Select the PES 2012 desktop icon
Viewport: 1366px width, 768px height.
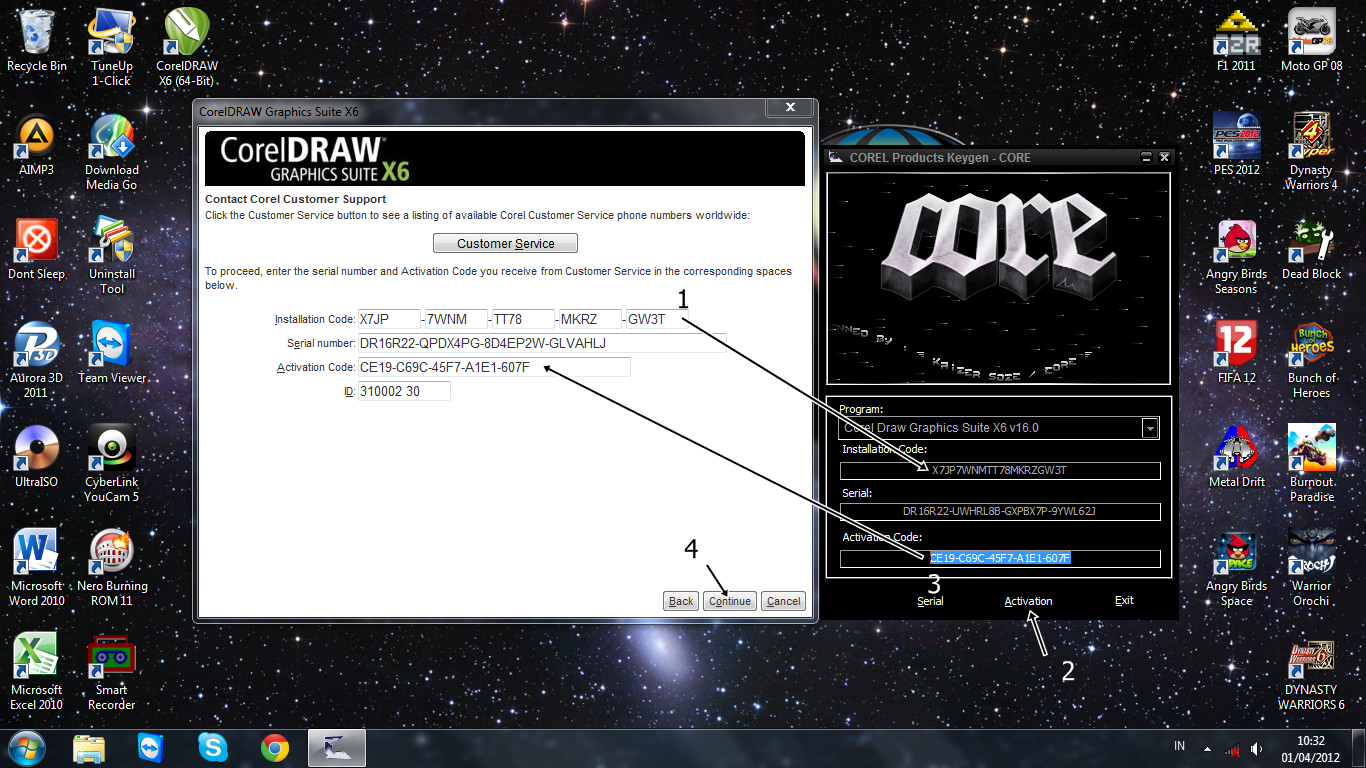pos(1236,145)
